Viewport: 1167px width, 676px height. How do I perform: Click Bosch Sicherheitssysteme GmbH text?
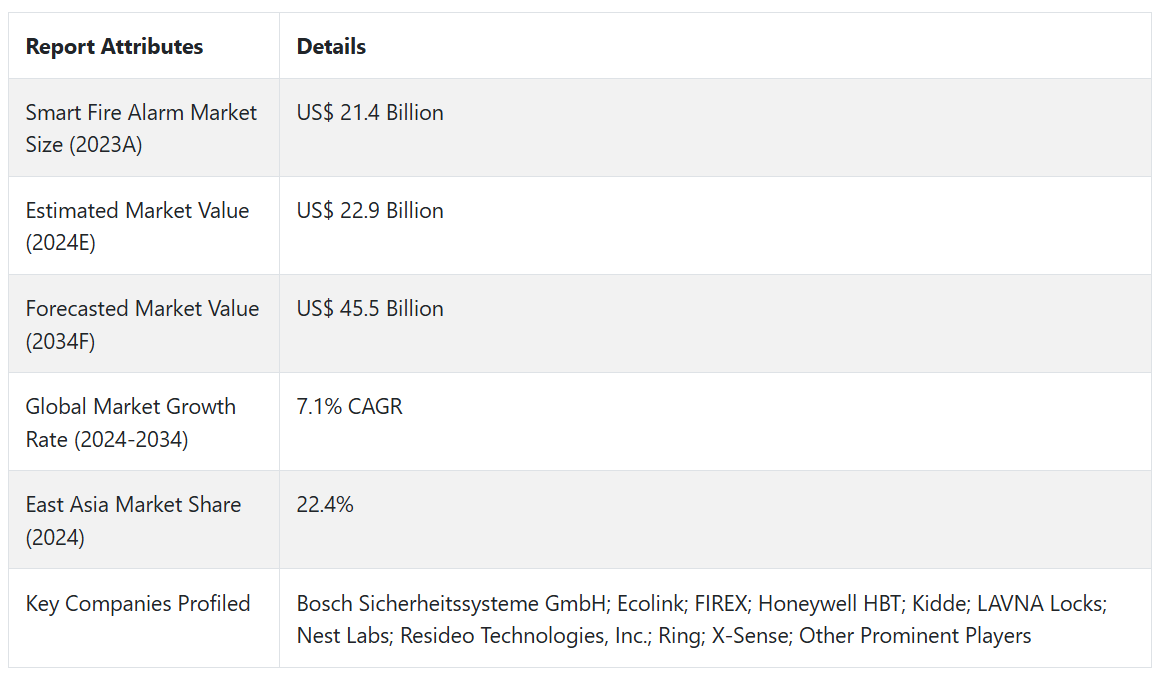[450, 603]
